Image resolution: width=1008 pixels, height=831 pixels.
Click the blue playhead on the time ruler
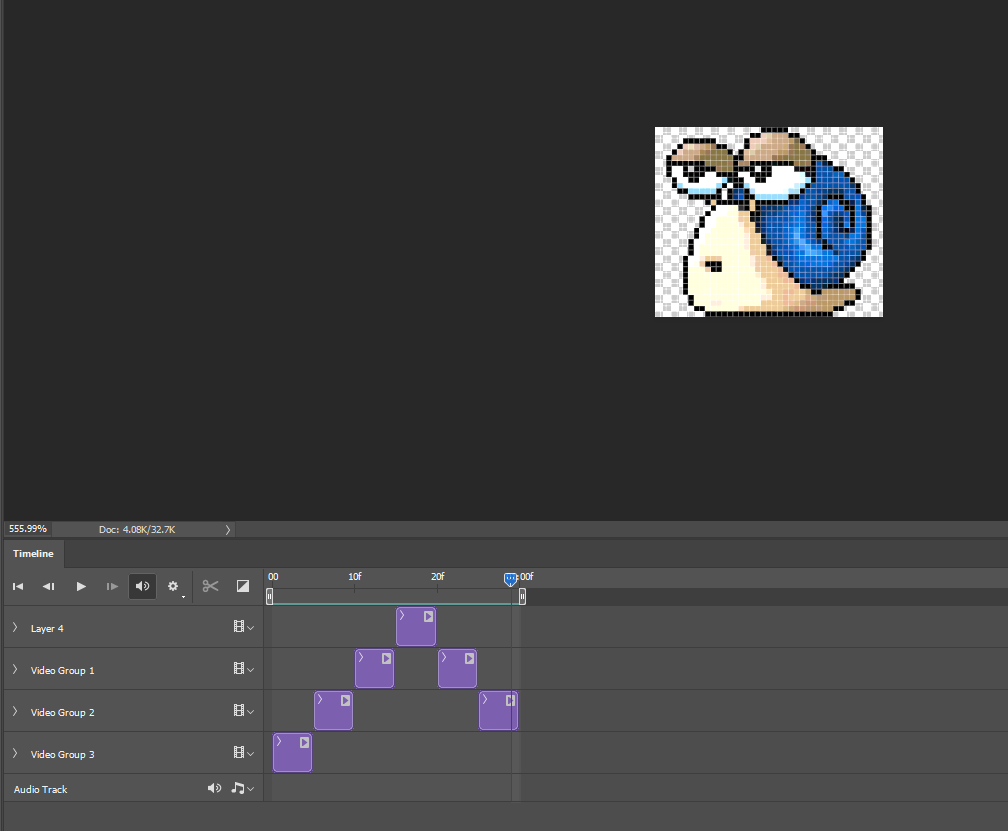click(511, 579)
